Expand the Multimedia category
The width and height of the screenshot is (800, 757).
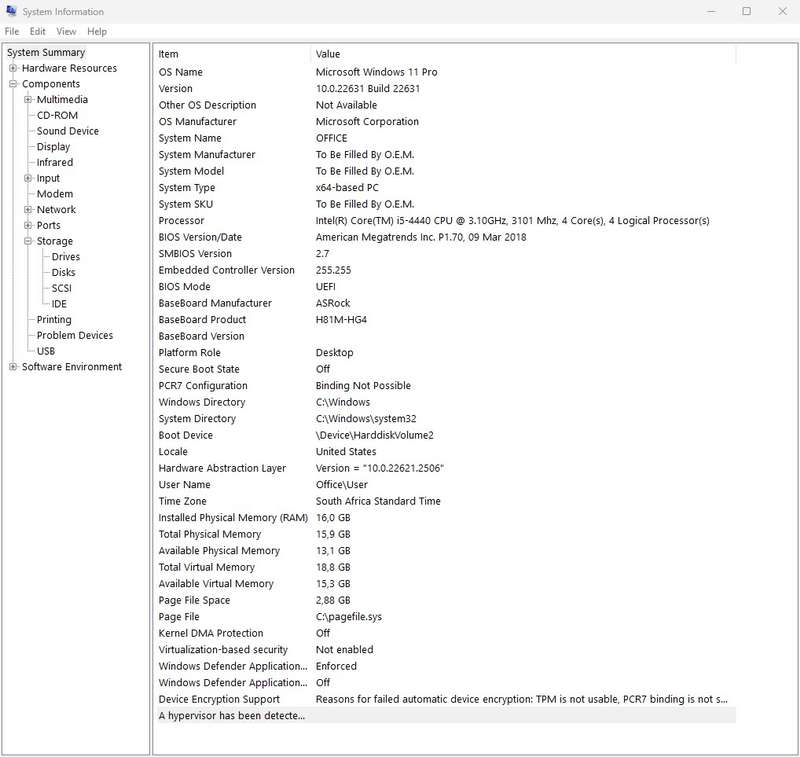(x=28, y=99)
